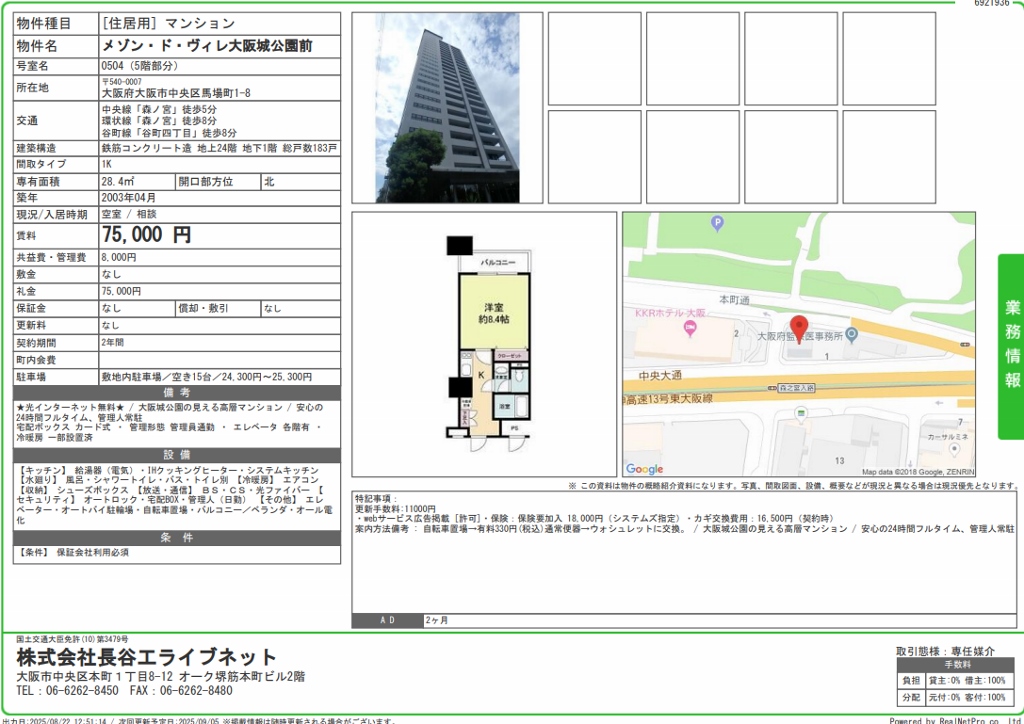Click the 条件 section header

point(176,538)
